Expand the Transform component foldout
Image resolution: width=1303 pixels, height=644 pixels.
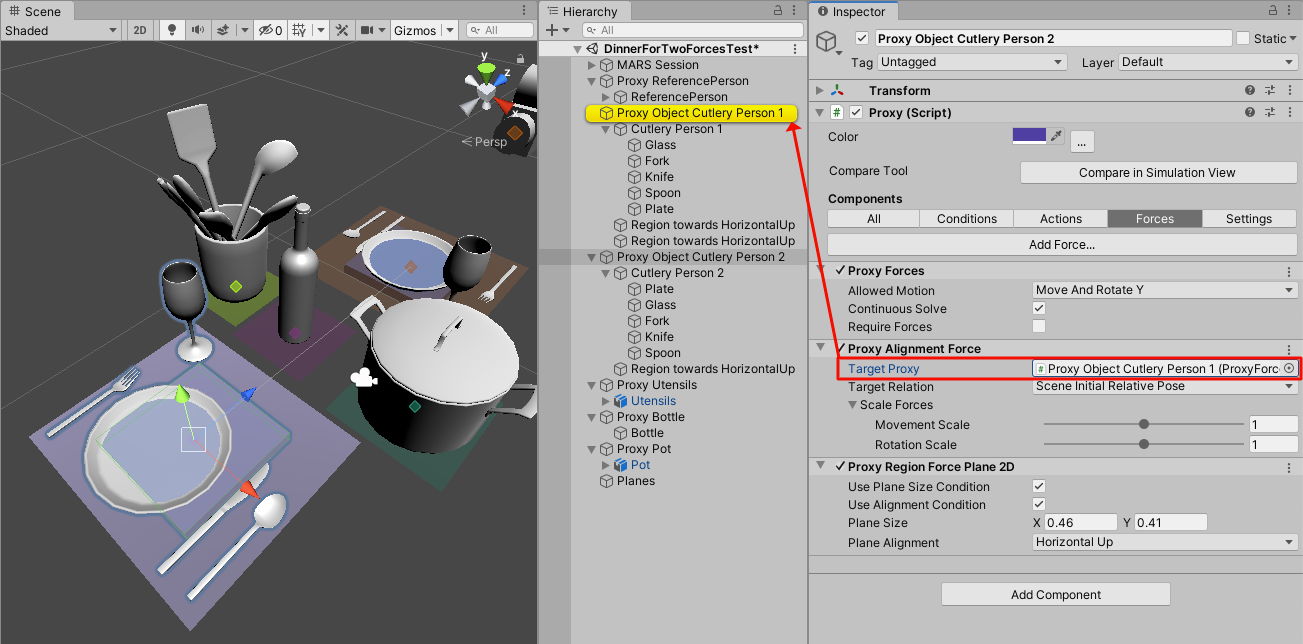pyautogui.click(x=821, y=91)
